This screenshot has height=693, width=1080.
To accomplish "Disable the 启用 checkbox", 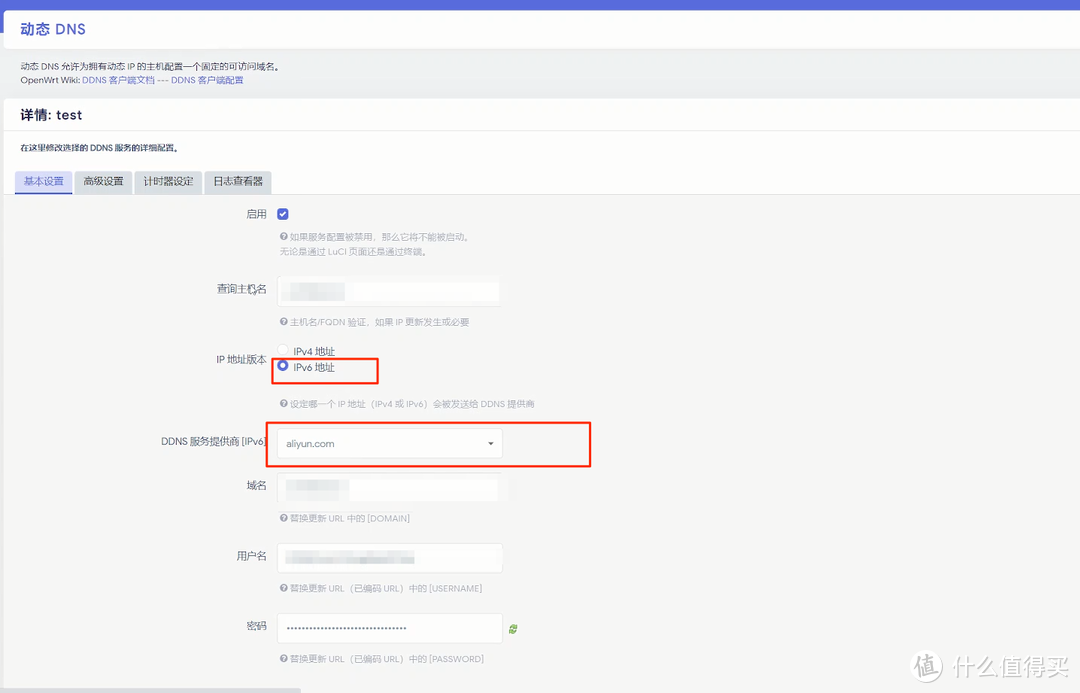I will tap(283, 213).
